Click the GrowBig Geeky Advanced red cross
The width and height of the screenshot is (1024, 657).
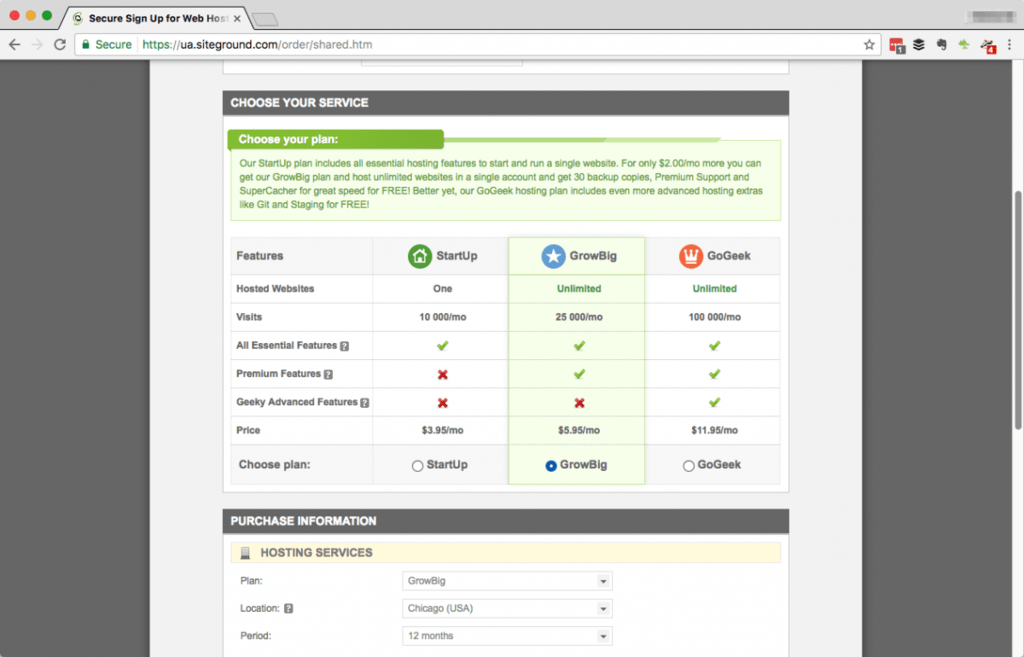579,403
